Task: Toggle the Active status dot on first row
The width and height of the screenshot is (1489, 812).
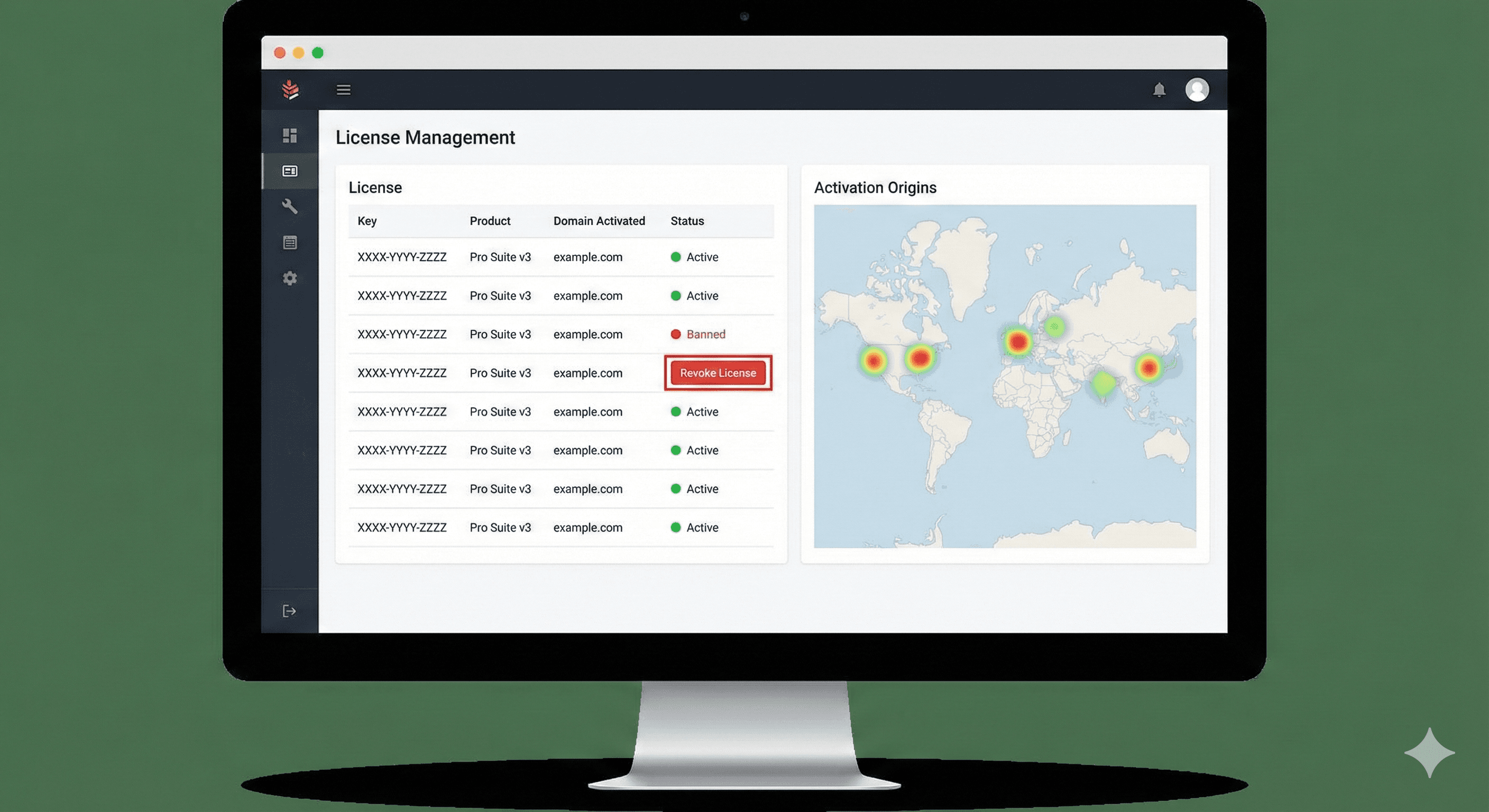Action: pos(676,257)
